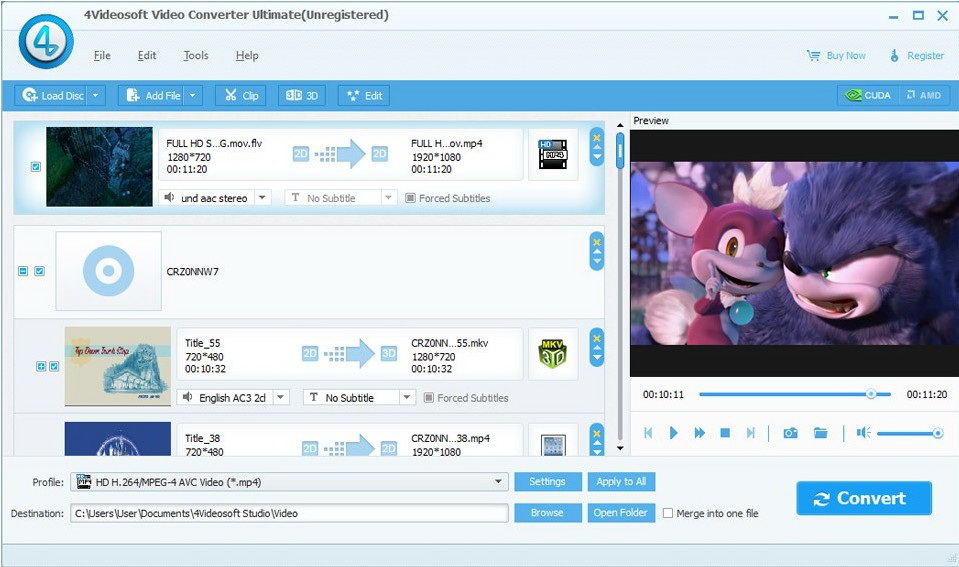Take a snapshot with camera icon
This screenshot has width=959, height=567.
coord(790,433)
